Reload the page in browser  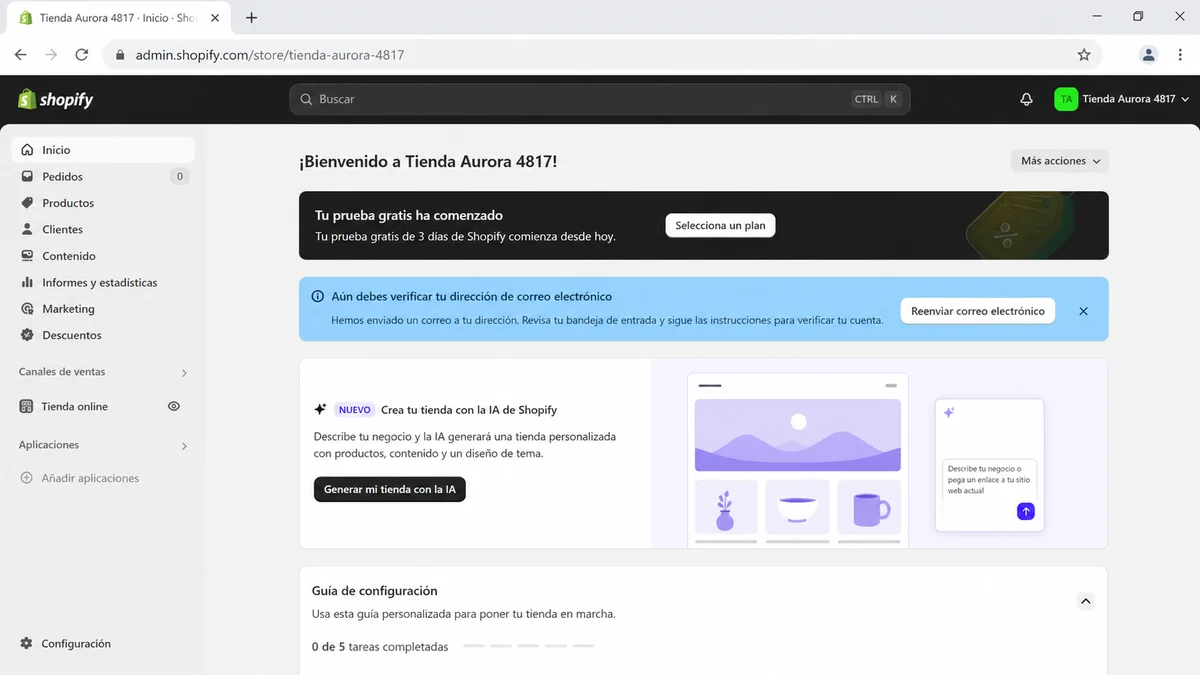(81, 55)
